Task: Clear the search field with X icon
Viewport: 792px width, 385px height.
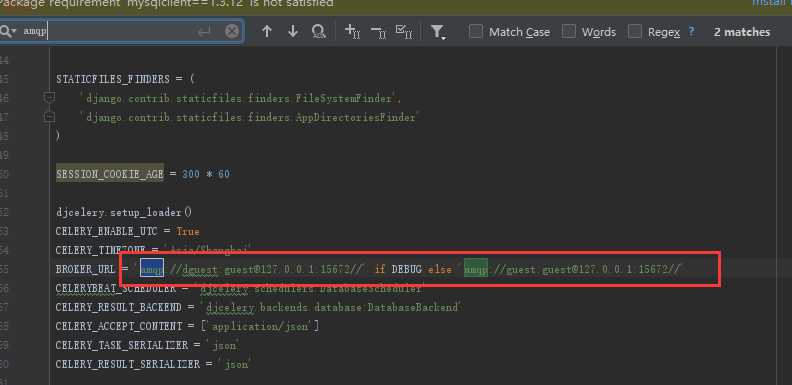Action: (x=232, y=32)
